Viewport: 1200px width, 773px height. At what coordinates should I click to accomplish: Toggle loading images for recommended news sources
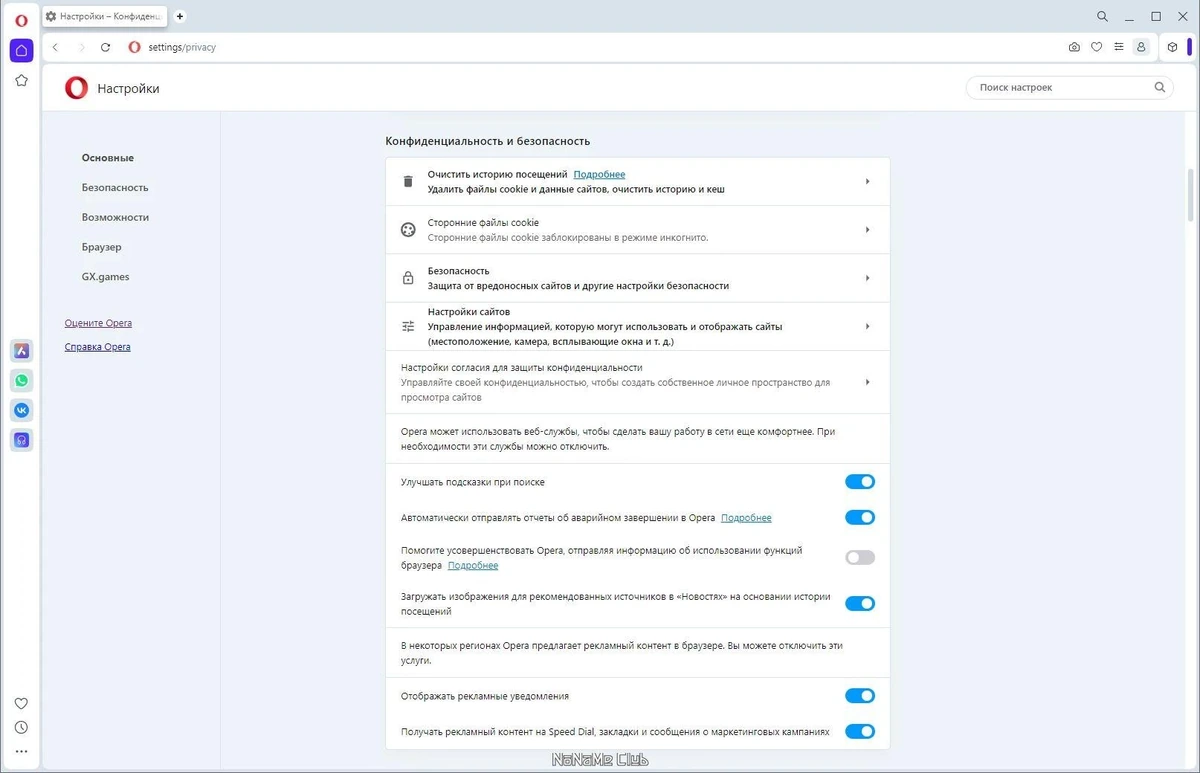click(x=860, y=603)
